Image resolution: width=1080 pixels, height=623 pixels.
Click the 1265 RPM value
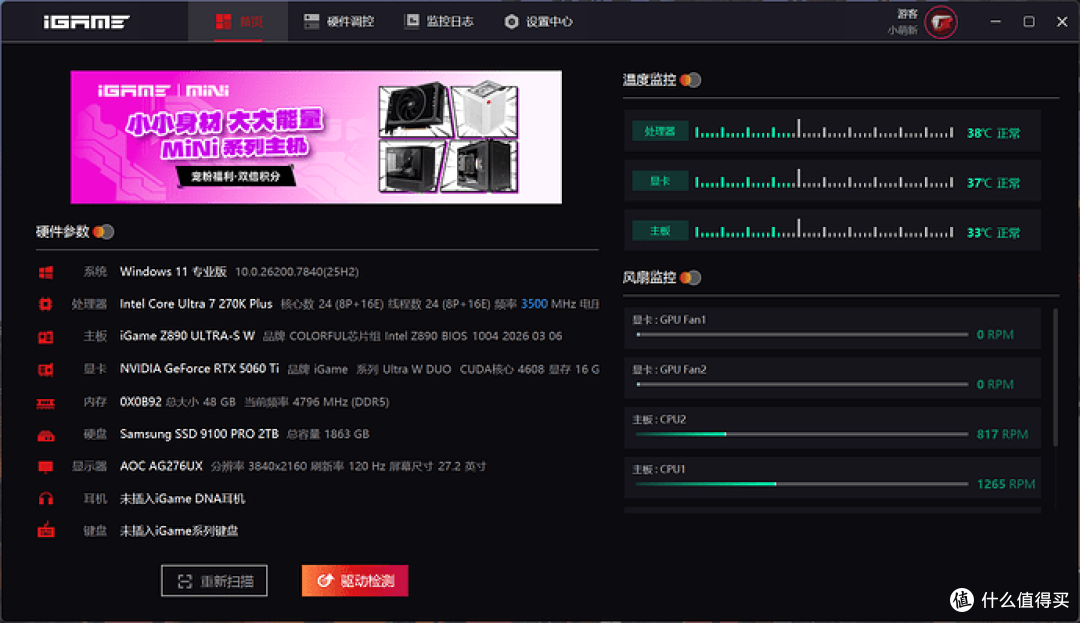click(1006, 484)
